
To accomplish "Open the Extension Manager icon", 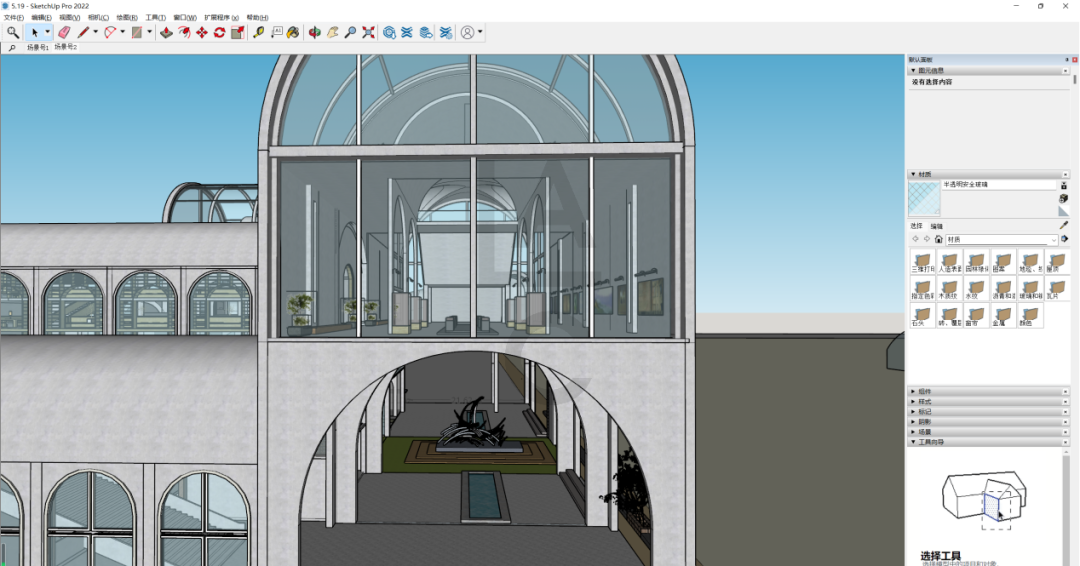I will [446, 32].
